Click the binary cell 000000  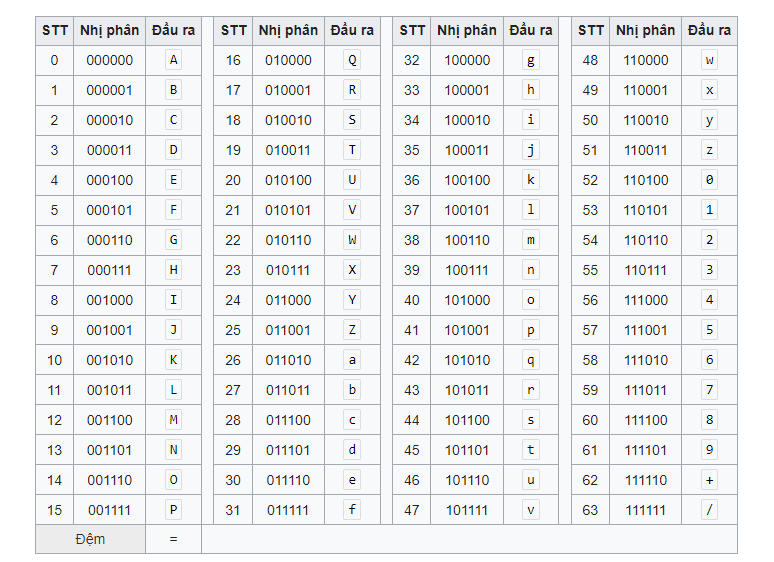tap(109, 60)
